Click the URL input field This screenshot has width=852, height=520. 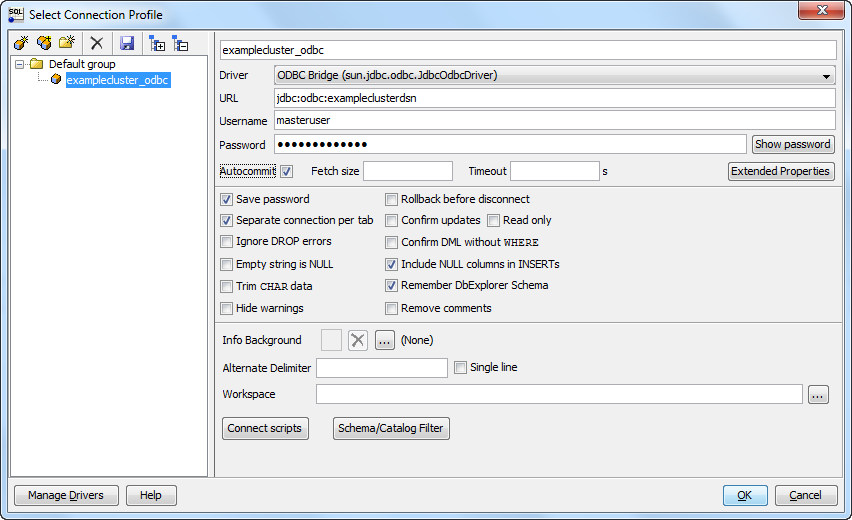click(x=555, y=98)
